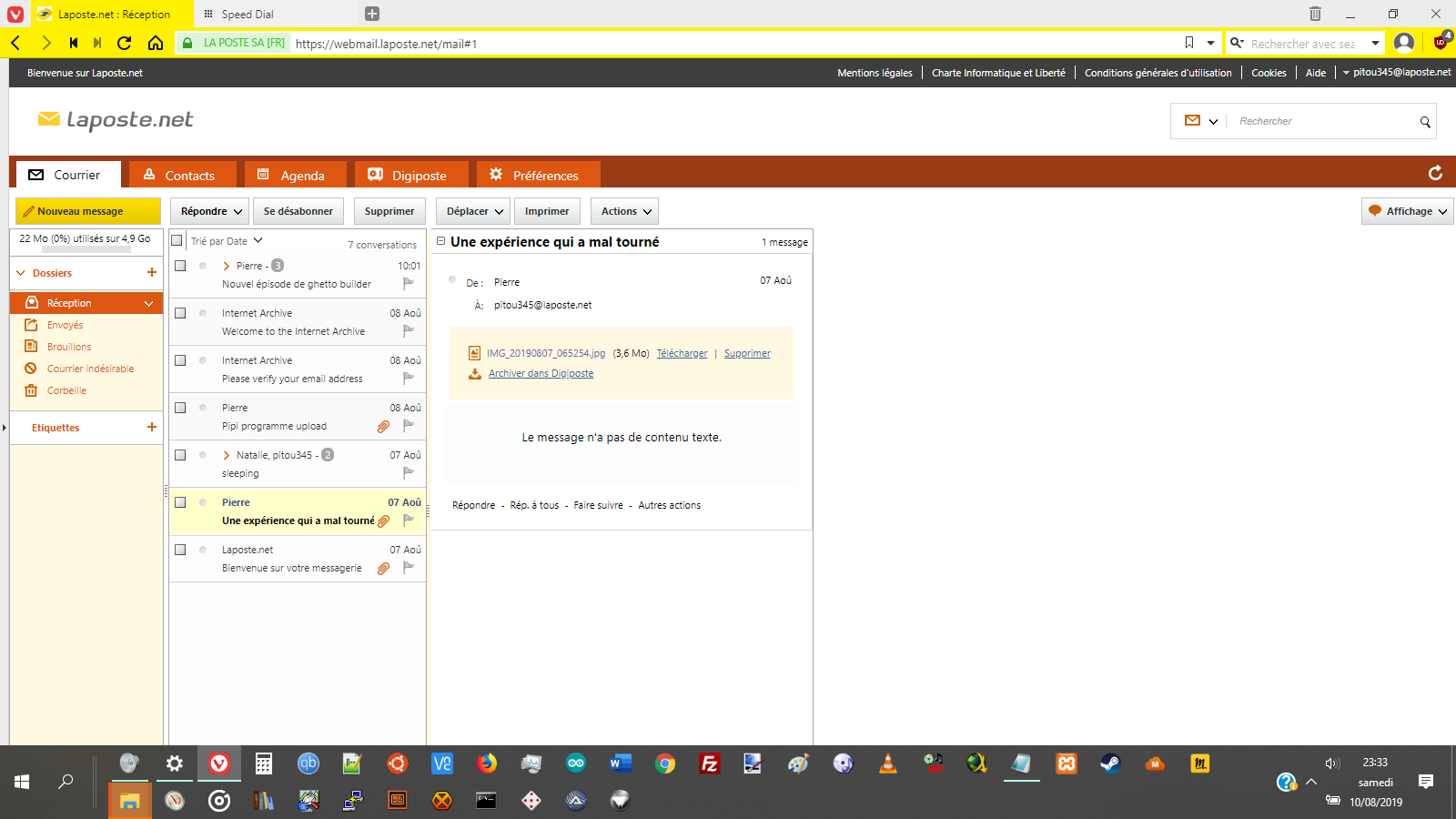Click the uBlock extension icon
Image resolution: width=1456 pixels, height=819 pixels.
click(1441, 42)
